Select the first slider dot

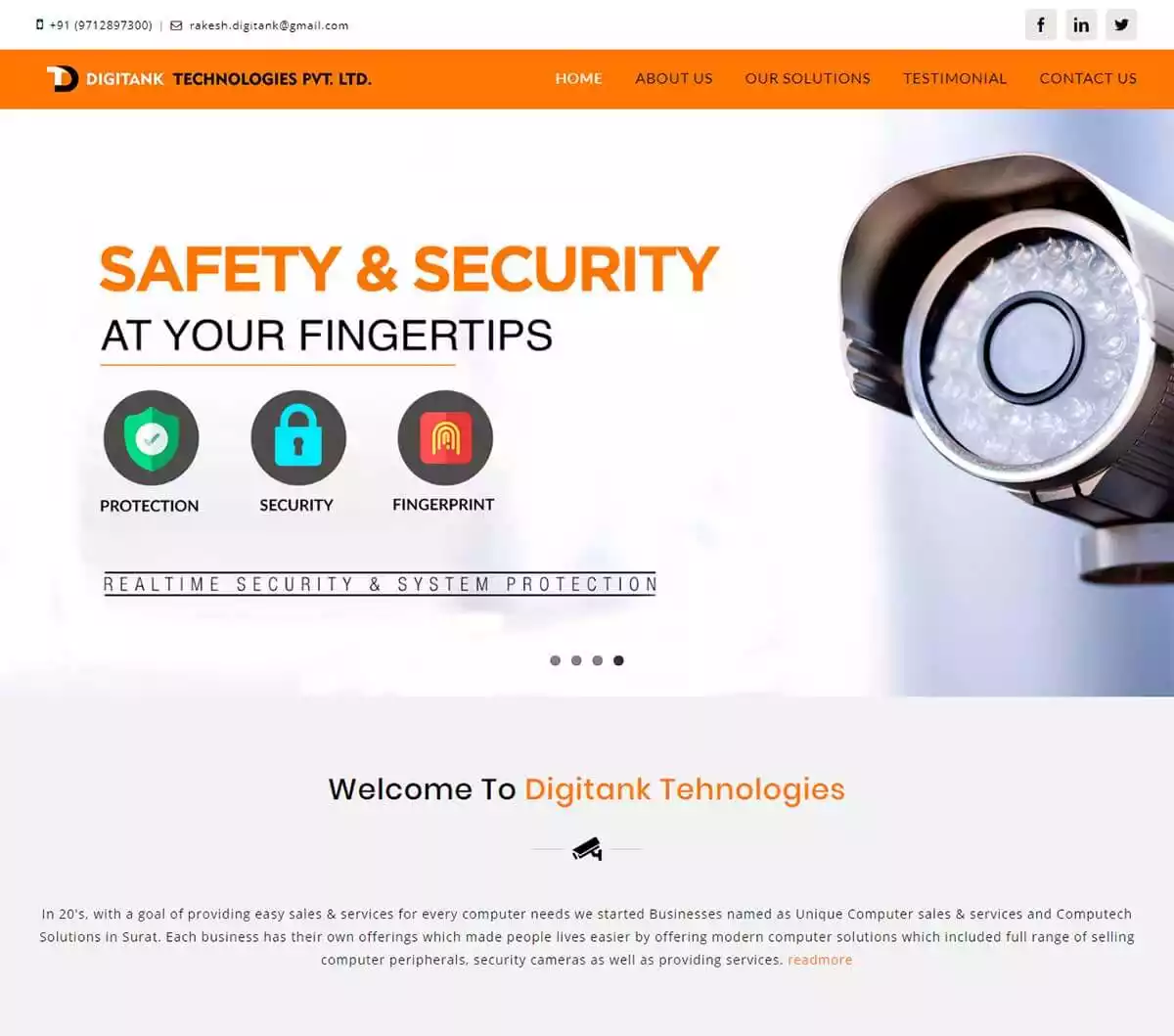pyautogui.click(x=555, y=660)
